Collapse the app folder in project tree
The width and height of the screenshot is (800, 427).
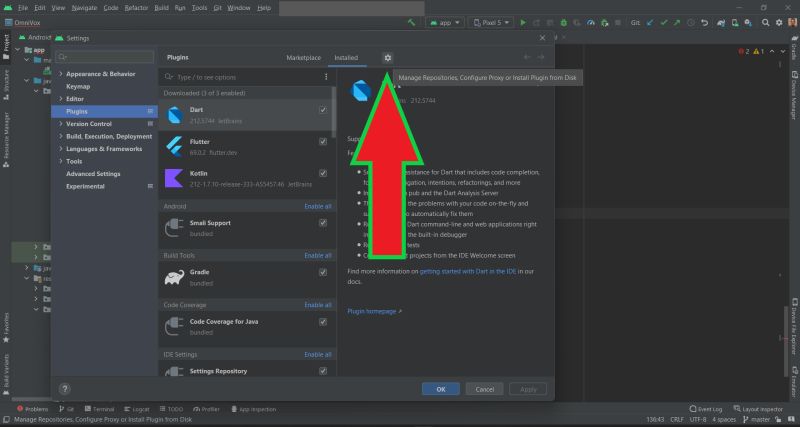click(18, 50)
